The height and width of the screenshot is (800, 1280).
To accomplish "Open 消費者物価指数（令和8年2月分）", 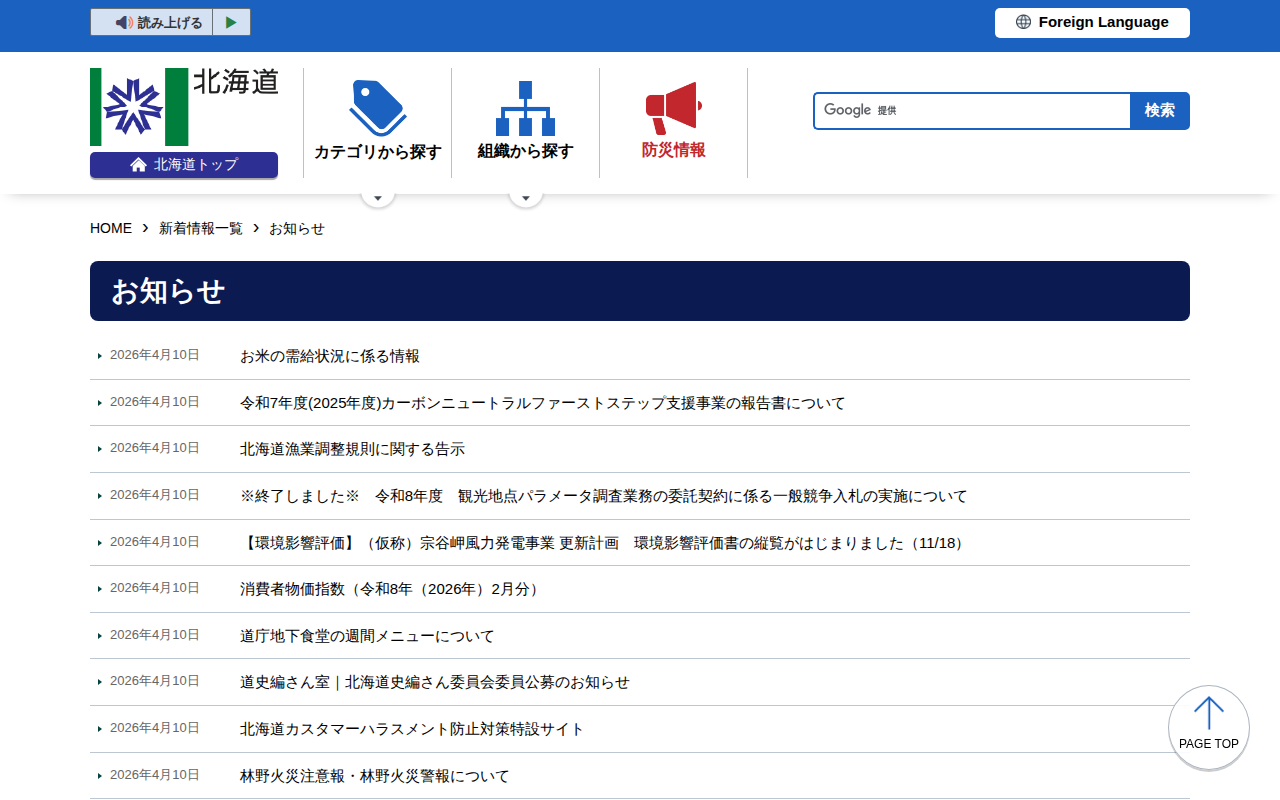I will pyautogui.click(x=392, y=589).
